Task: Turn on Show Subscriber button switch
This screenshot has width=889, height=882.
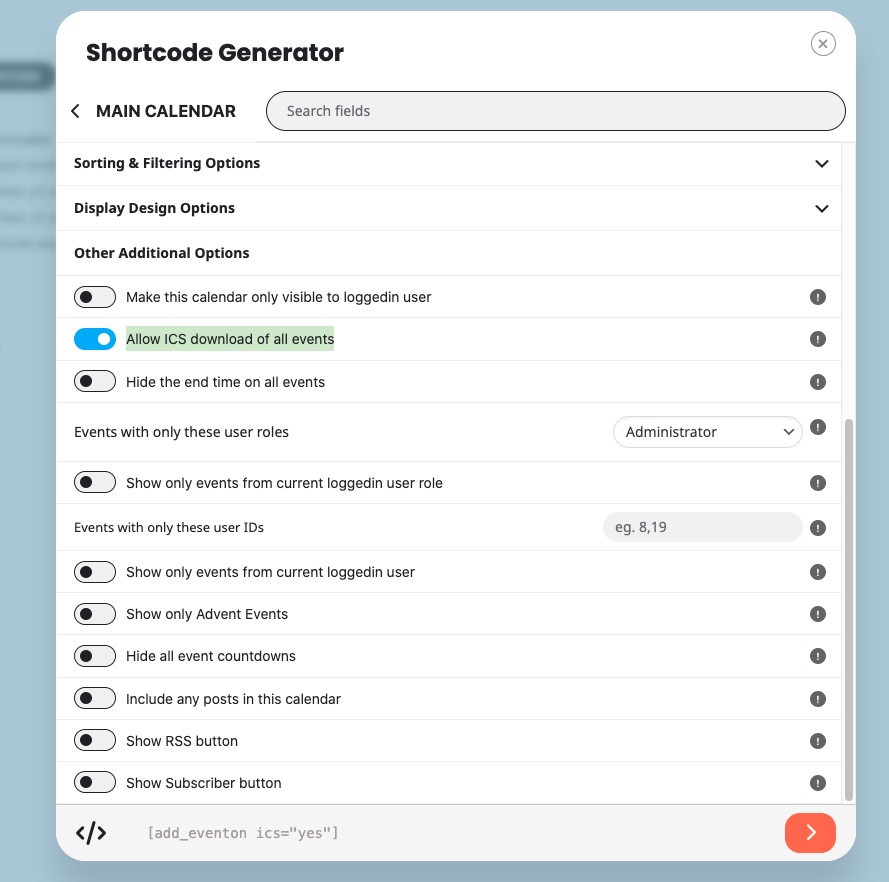Action: [95, 783]
